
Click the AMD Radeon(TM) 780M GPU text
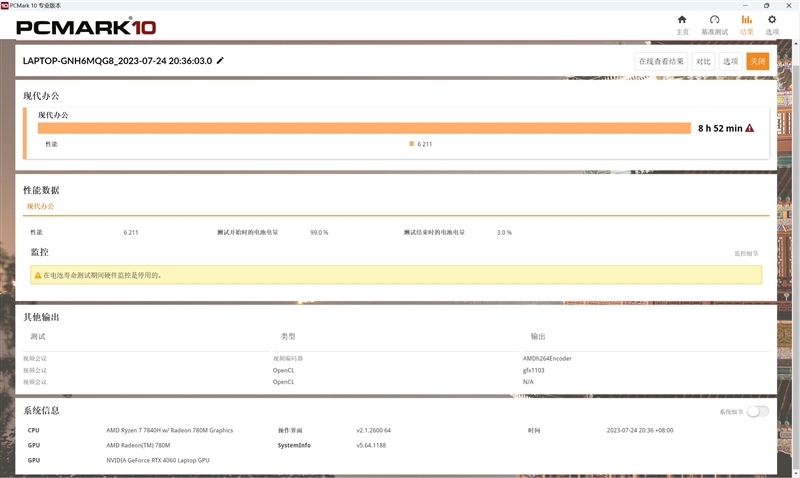(x=138, y=445)
